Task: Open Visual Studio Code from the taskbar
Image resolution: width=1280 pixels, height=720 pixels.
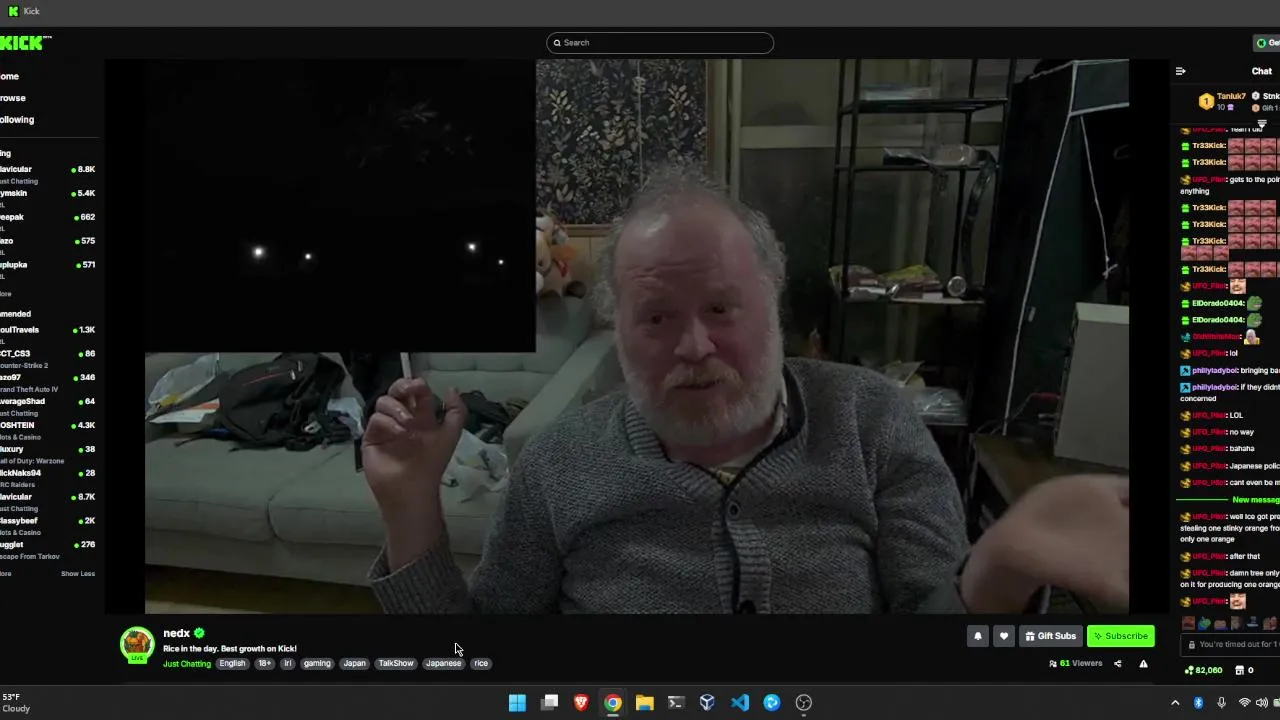Action: pyautogui.click(x=740, y=703)
